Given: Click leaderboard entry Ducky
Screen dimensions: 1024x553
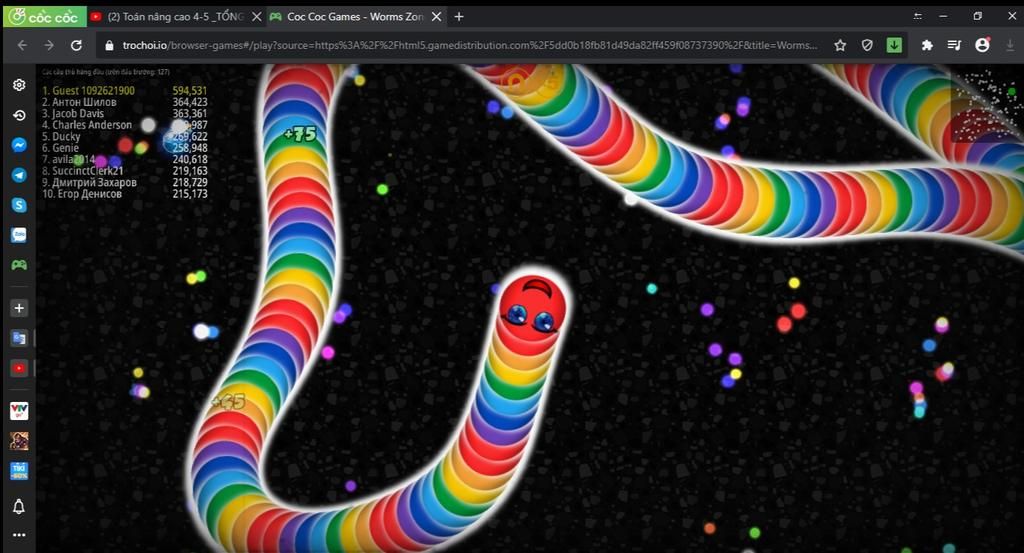Looking at the screenshot, I should pos(61,136).
